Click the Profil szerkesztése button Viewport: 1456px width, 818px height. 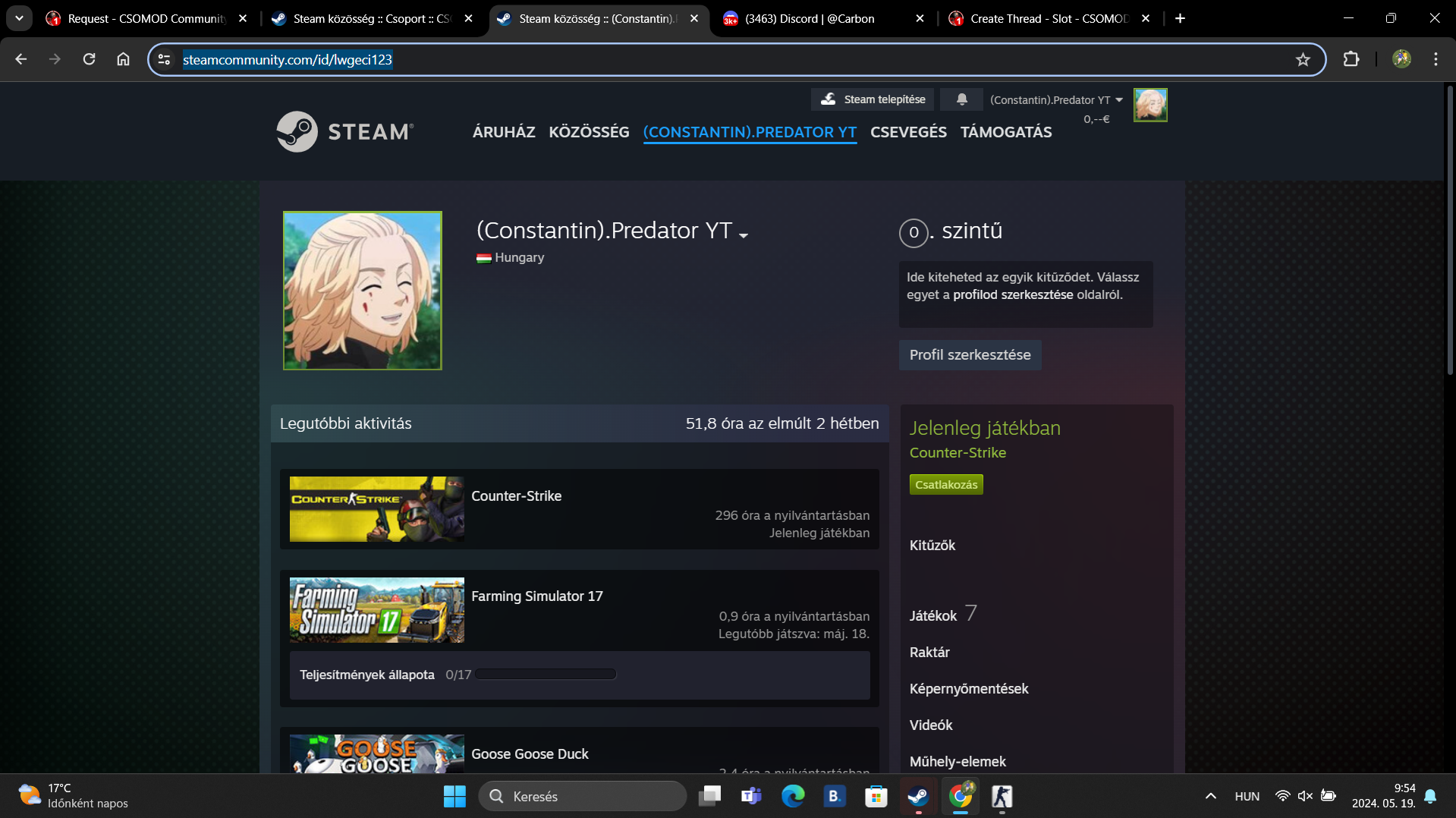click(x=970, y=355)
